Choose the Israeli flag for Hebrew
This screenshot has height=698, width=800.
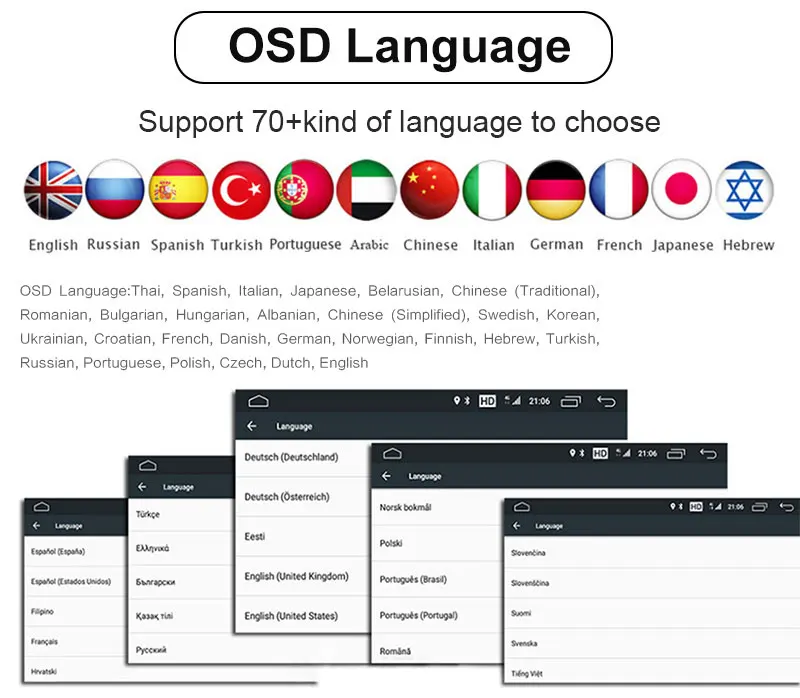point(745,190)
